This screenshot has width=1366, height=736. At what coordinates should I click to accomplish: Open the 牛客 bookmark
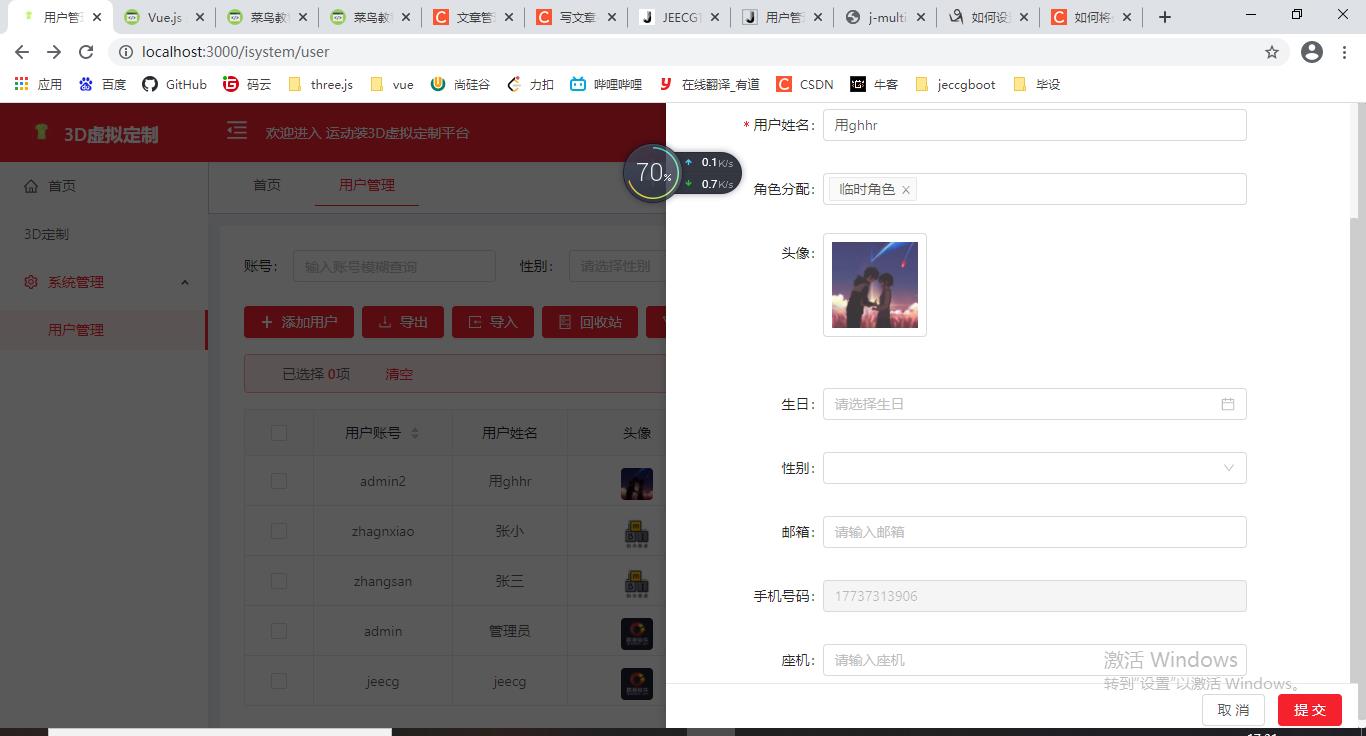pyautogui.click(x=874, y=84)
